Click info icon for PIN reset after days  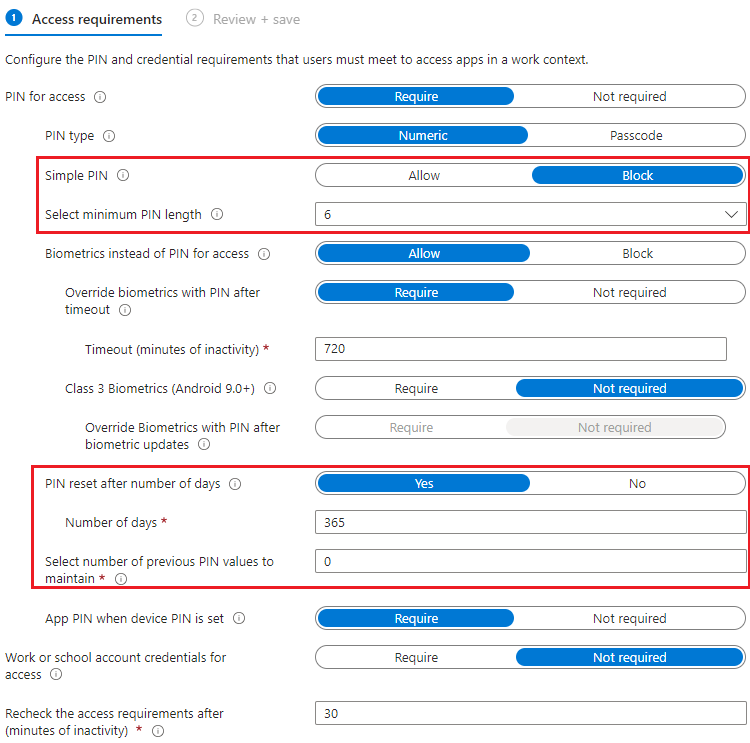coord(235,484)
